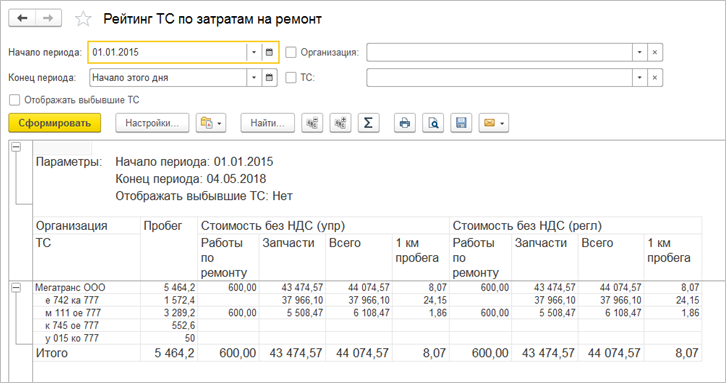Open the calendar for Конец периода
Image resolution: width=726 pixels, height=383 pixels.
(x=269, y=78)
